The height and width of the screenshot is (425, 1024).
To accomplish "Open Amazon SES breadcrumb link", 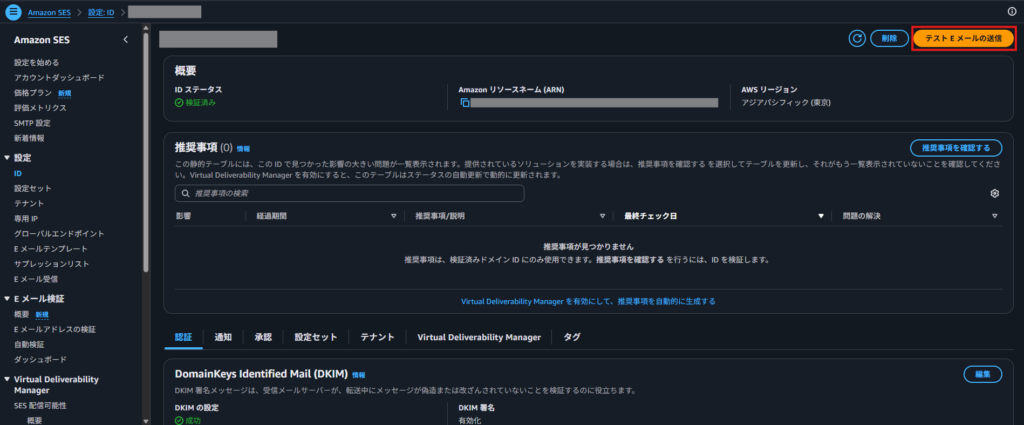I will pos(48,12).
